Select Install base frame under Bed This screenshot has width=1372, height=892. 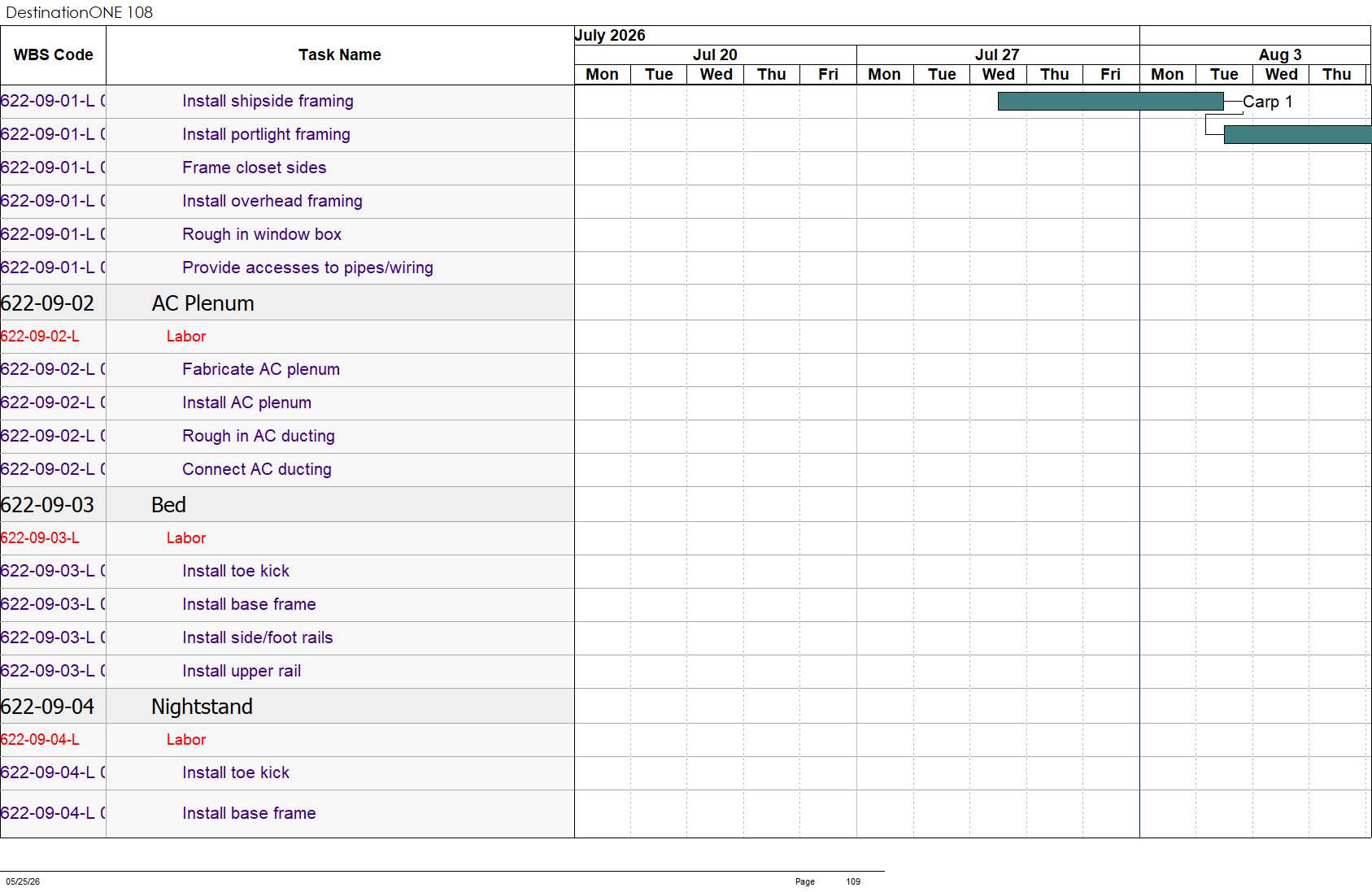tap(249, 604)
